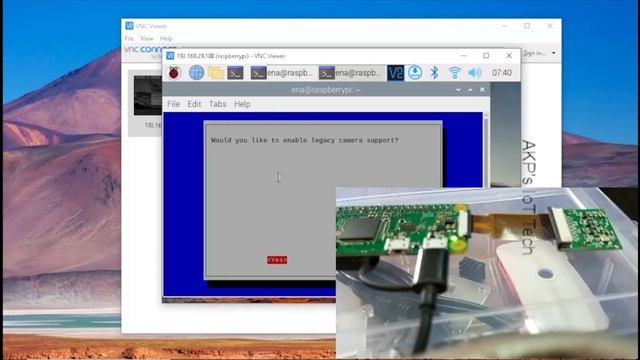Maximize the raspberrypi VNC Viewer session window

point(486,56)
